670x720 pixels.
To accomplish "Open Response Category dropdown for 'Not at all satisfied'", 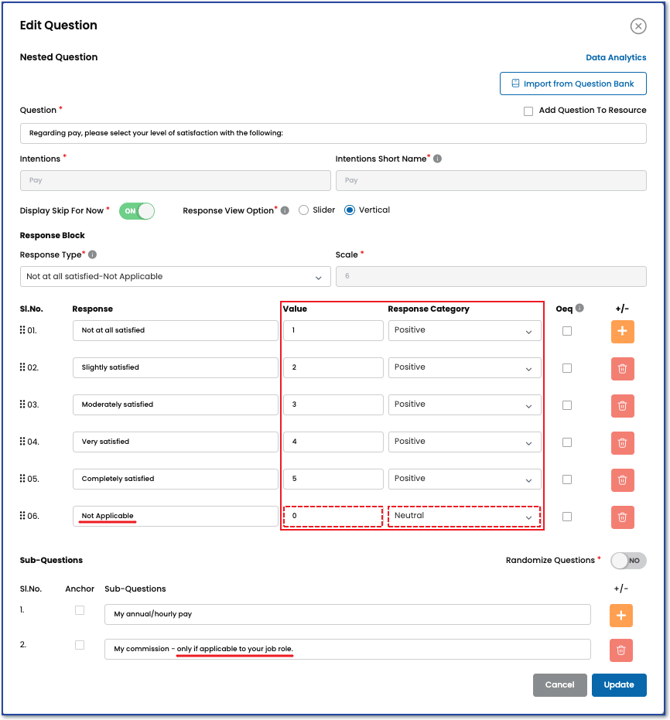I will click(x=464, y=331).
